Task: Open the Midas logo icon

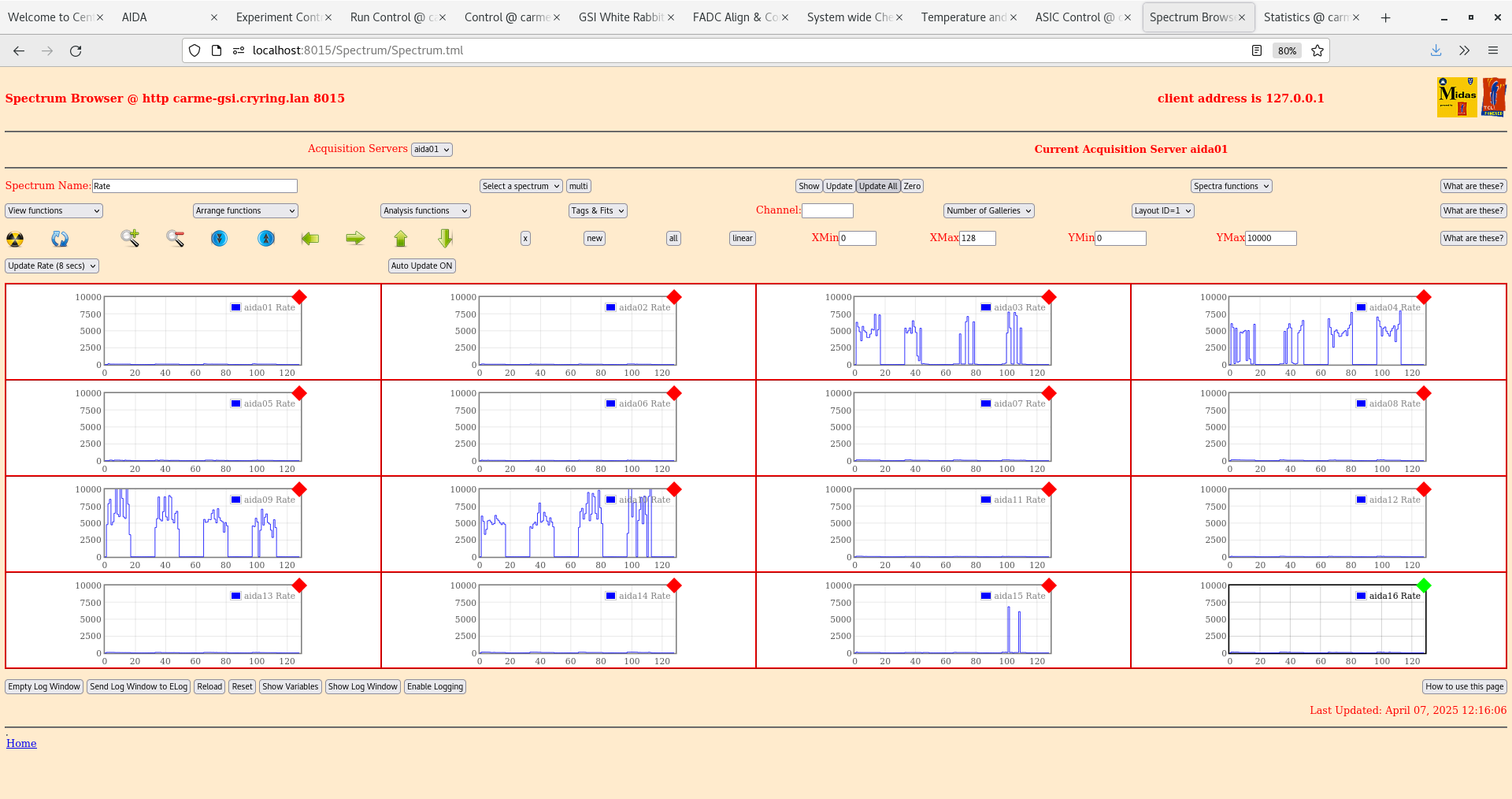Action: [x=1457, y=96]
